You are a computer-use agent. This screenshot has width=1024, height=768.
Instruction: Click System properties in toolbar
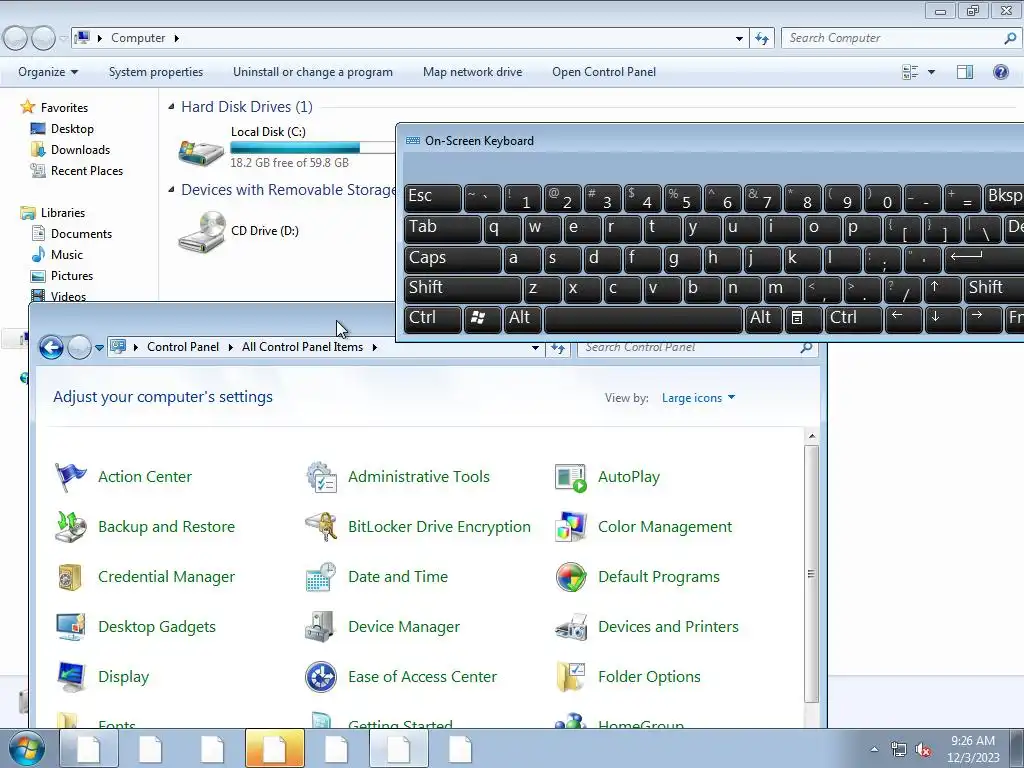[155, 72]
